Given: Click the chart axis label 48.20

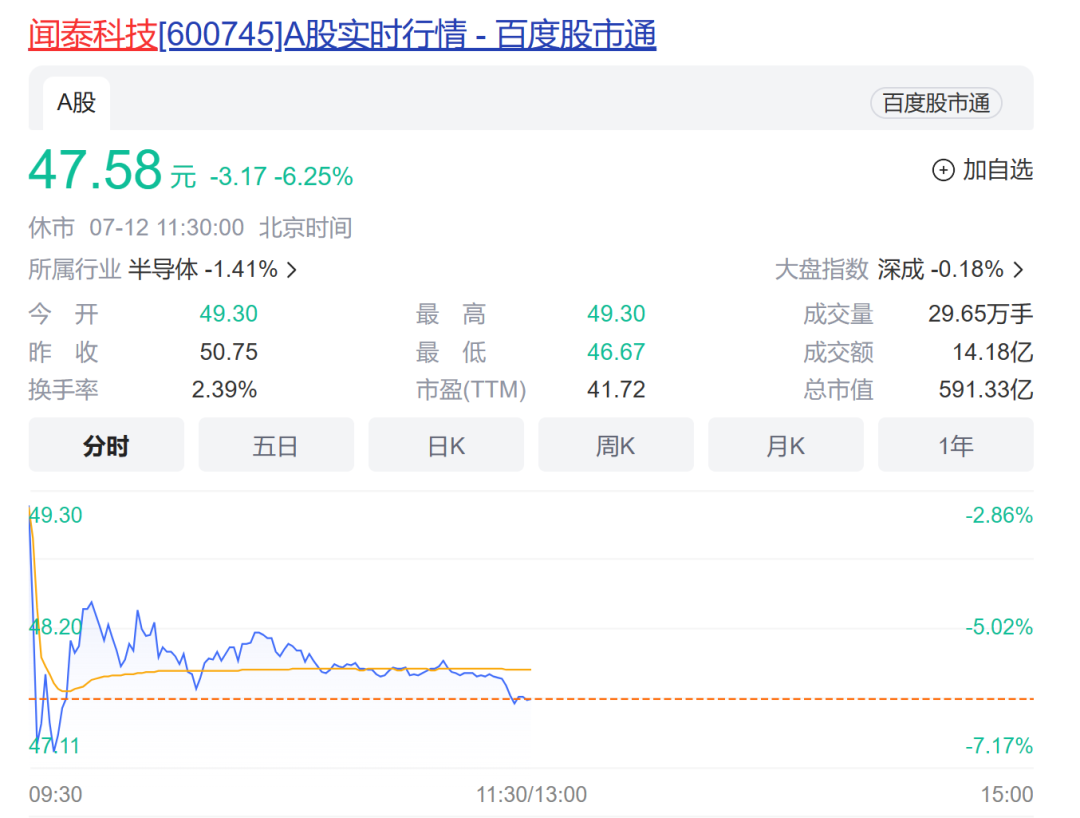Looking at the screenshot, I should tap(55, 627).
